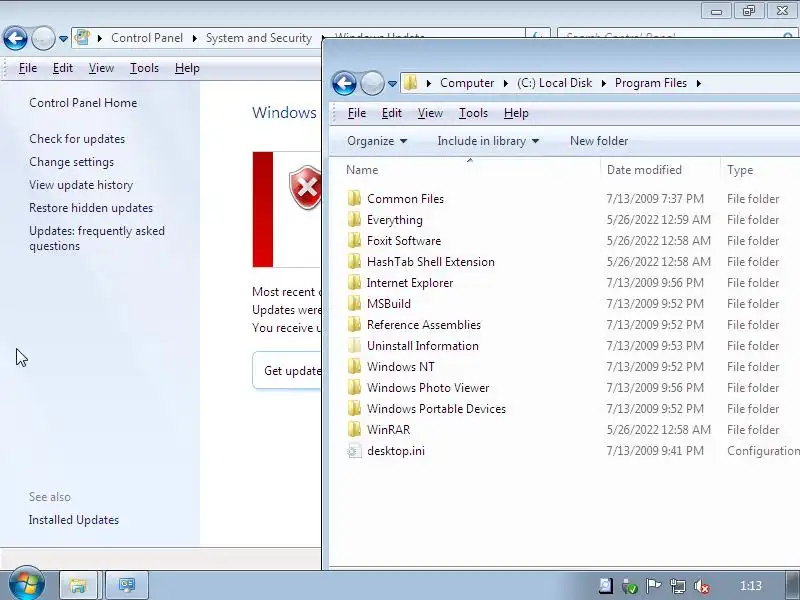The height and width of the screenshot is (600, 800).
Task: Open View update history link
Action: pyautogui.click(x=81, y=185)
